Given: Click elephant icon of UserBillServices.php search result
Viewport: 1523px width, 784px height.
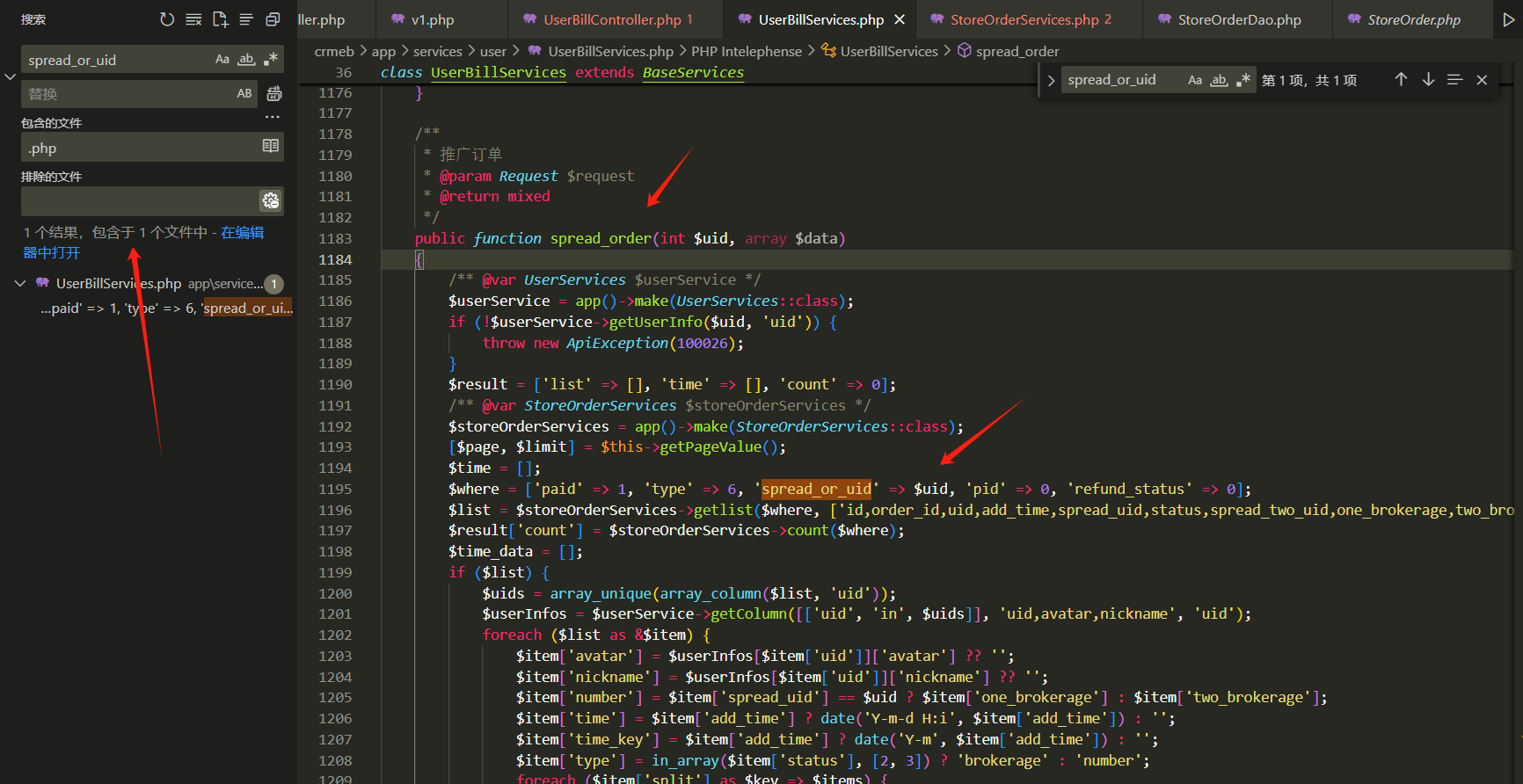Looking at the screenshot, I should click(42, 283).
